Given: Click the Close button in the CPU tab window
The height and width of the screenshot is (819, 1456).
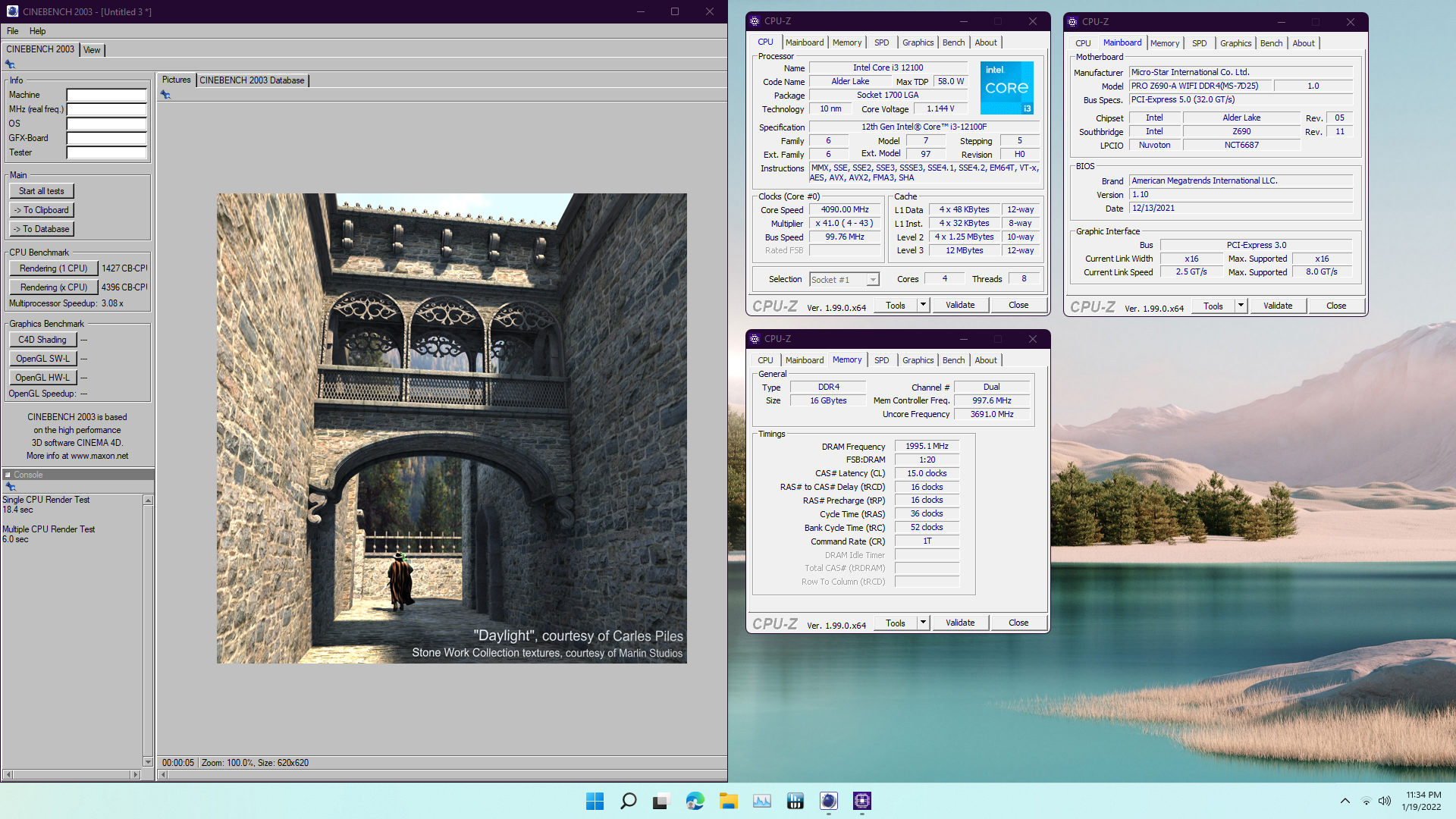Looking at the screenshot, I should (1018, 305).
